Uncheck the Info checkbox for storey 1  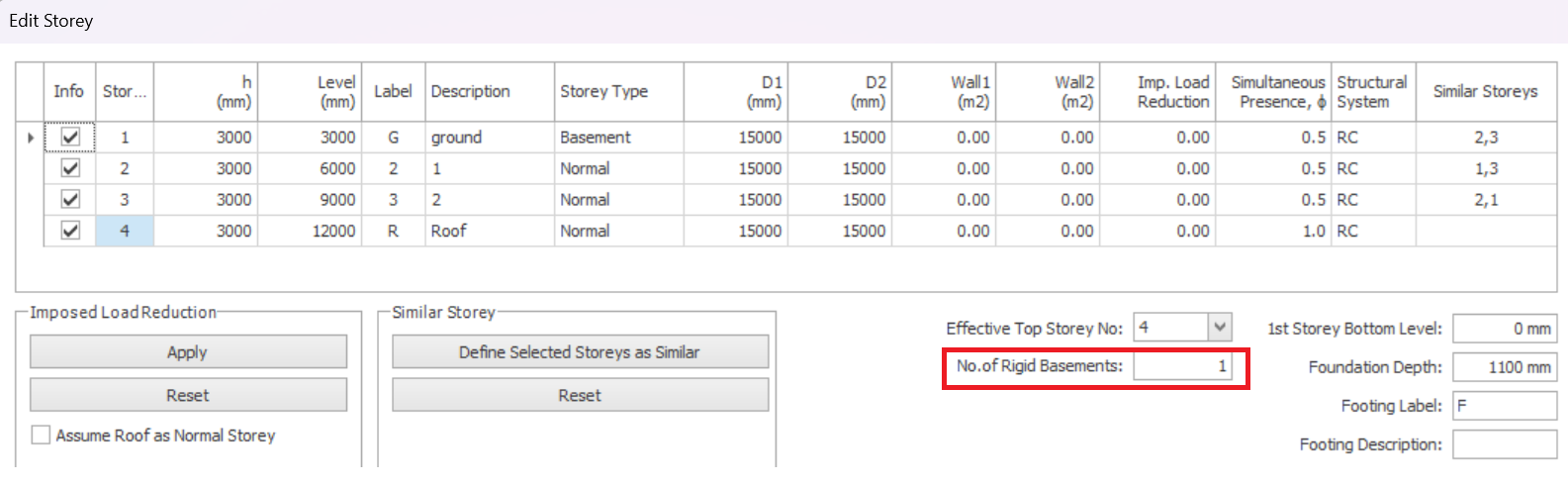tap(70, 138)
